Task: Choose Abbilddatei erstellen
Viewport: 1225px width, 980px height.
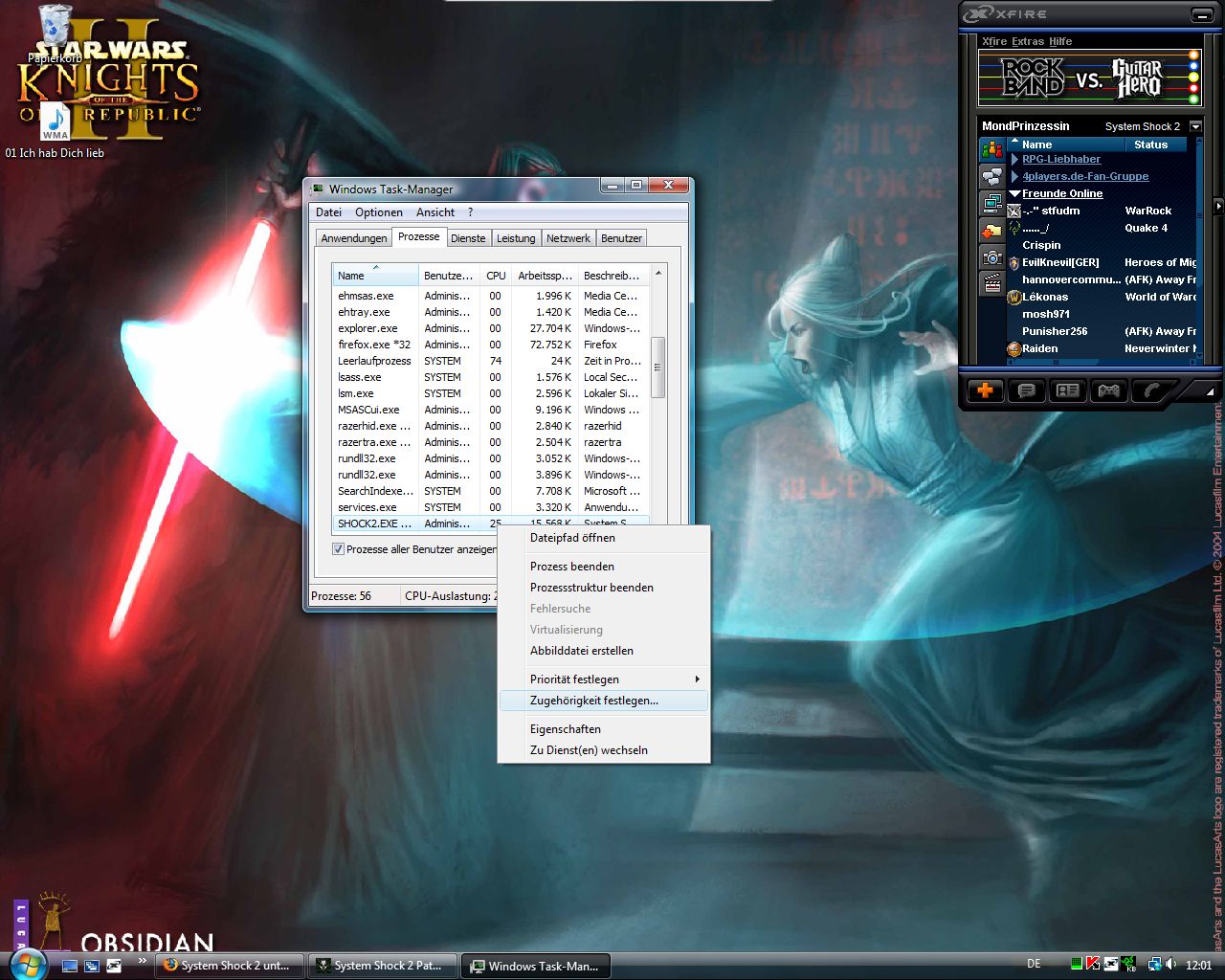Action: 604,651
